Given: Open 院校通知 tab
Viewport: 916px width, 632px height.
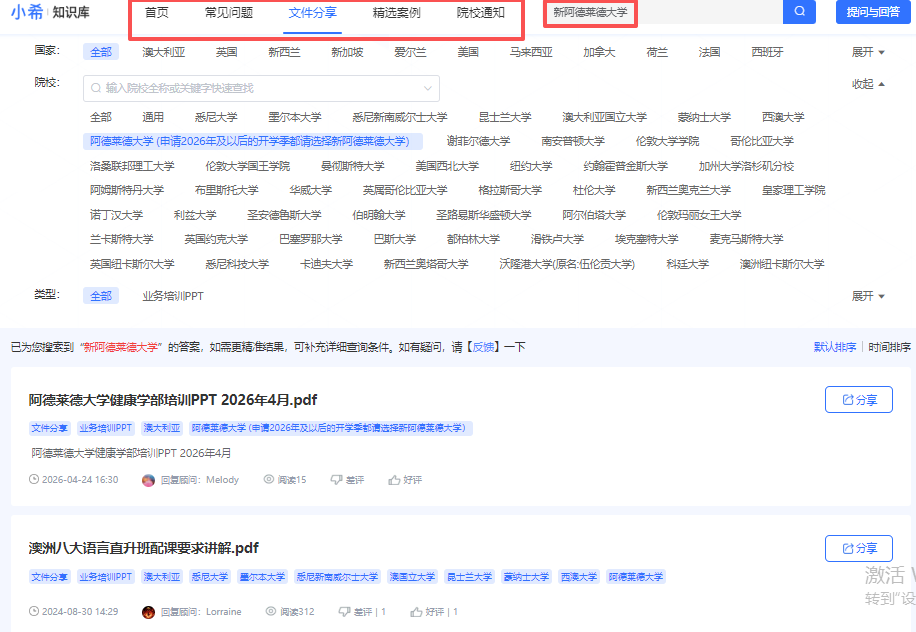Looking at the screenshot, I should pyautogui.click(x=481, y=13).
